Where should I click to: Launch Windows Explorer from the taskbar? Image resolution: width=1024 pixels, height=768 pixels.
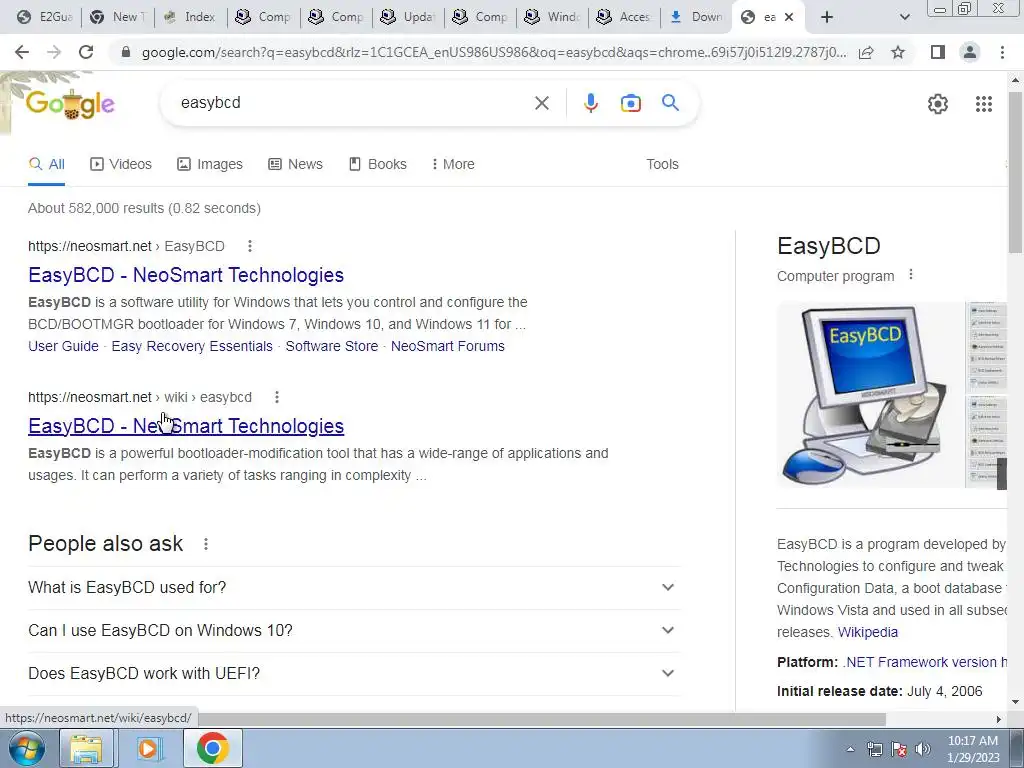pos(86,748)
